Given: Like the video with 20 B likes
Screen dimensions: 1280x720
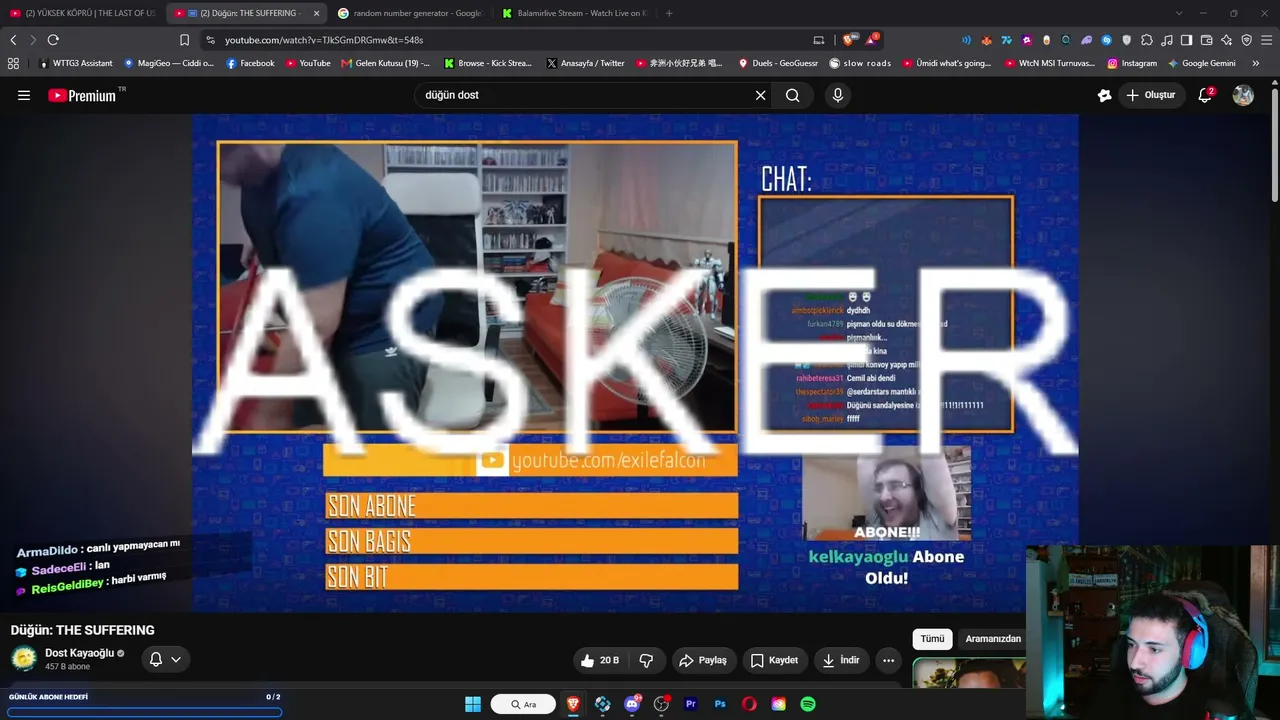Looking at the screenshot, I should (x=599, y=660).
